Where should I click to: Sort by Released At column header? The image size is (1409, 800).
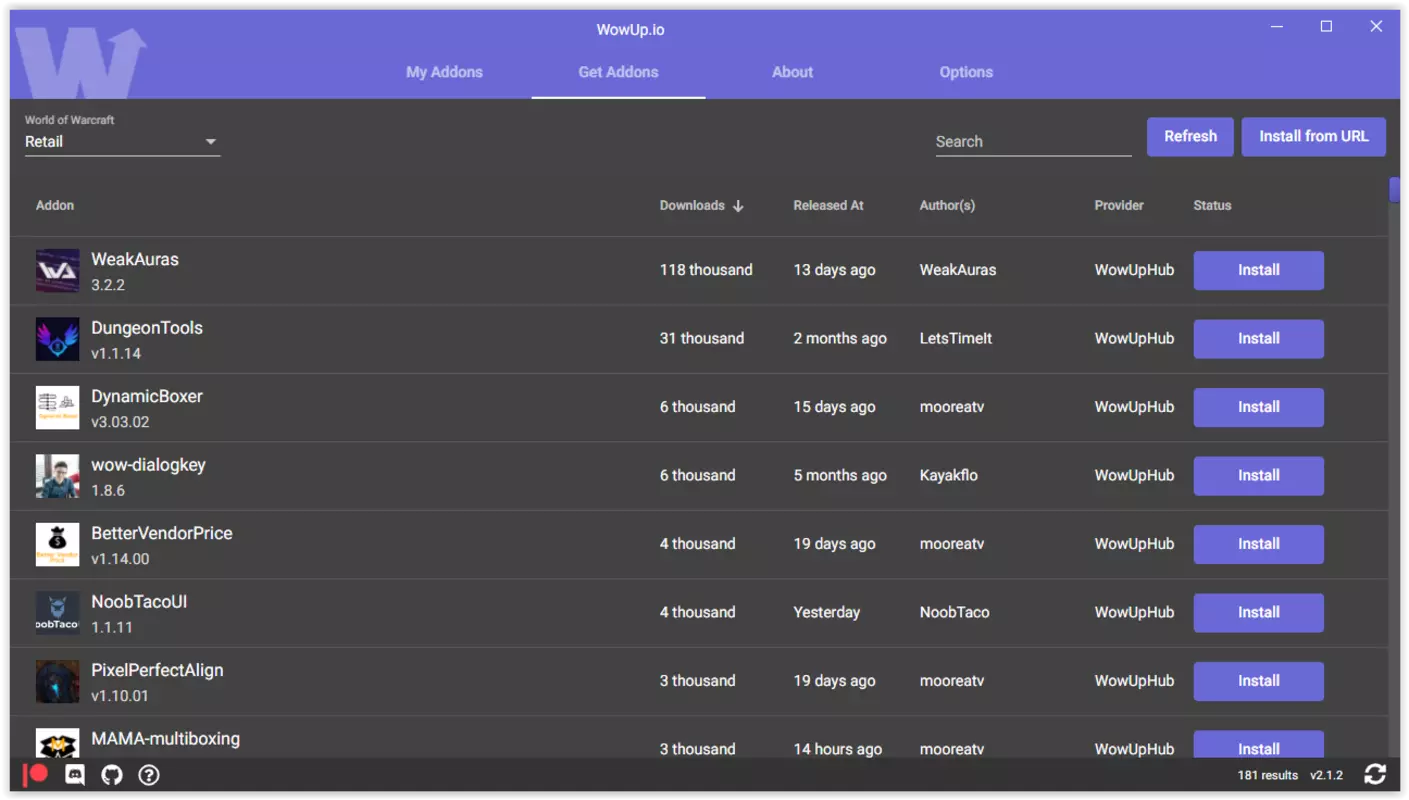(x=828, y=206)
